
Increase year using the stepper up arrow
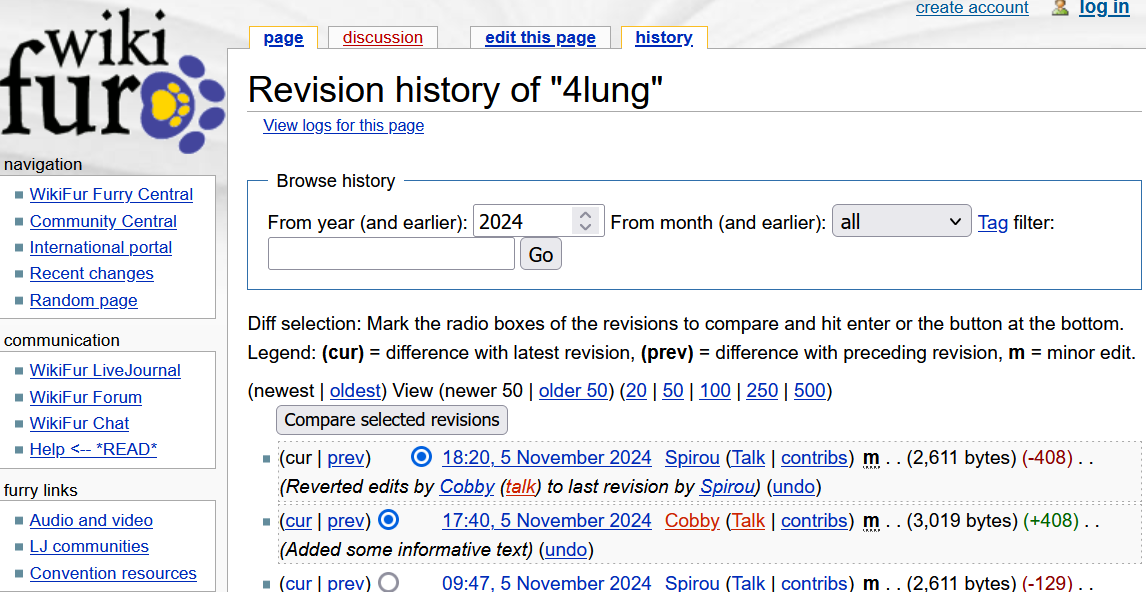(x=586, y=214)
